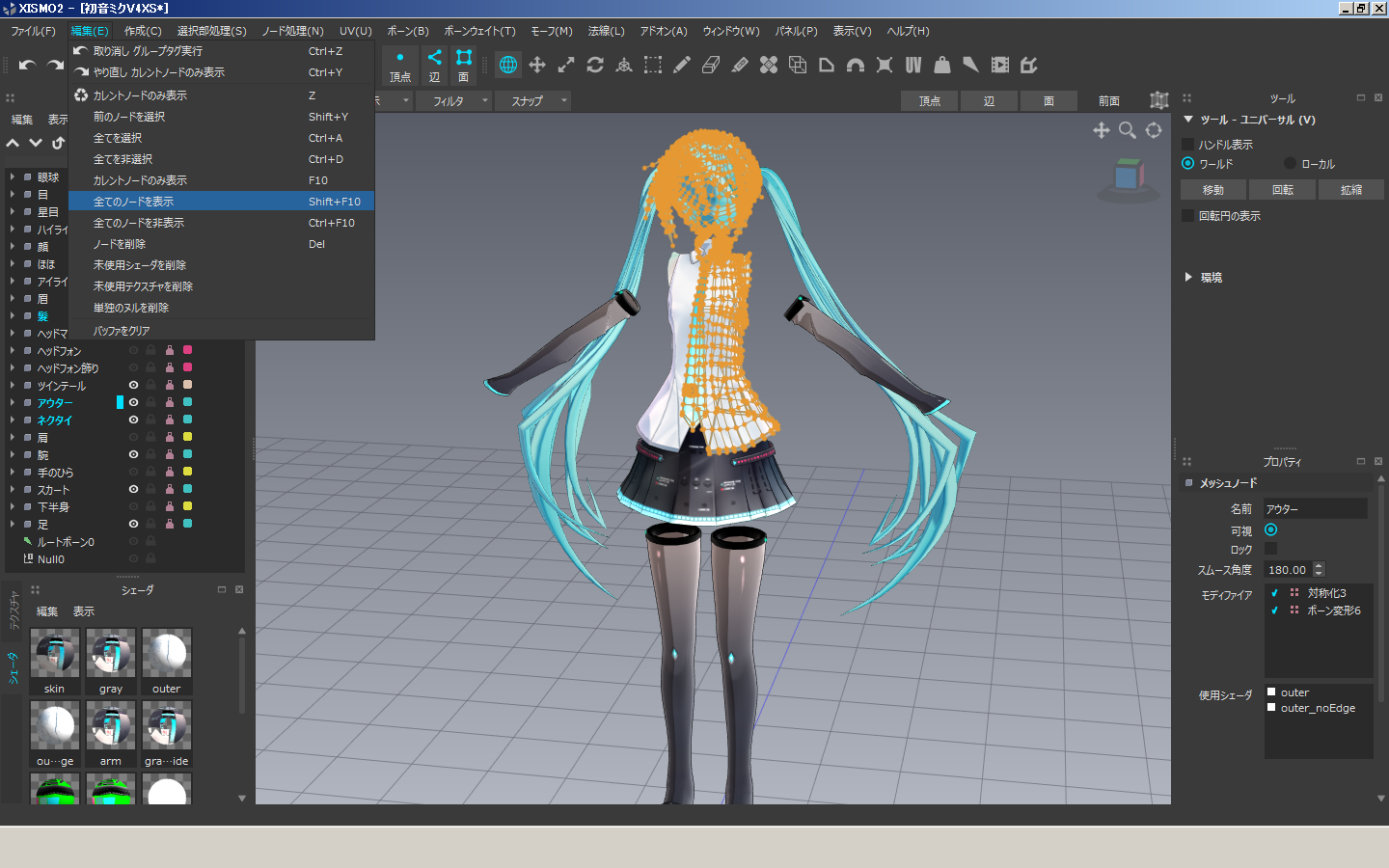Choose the rectangle selection tool icon
The height and width of the screenshot is (868, 1389).
[x=653, y=65]
